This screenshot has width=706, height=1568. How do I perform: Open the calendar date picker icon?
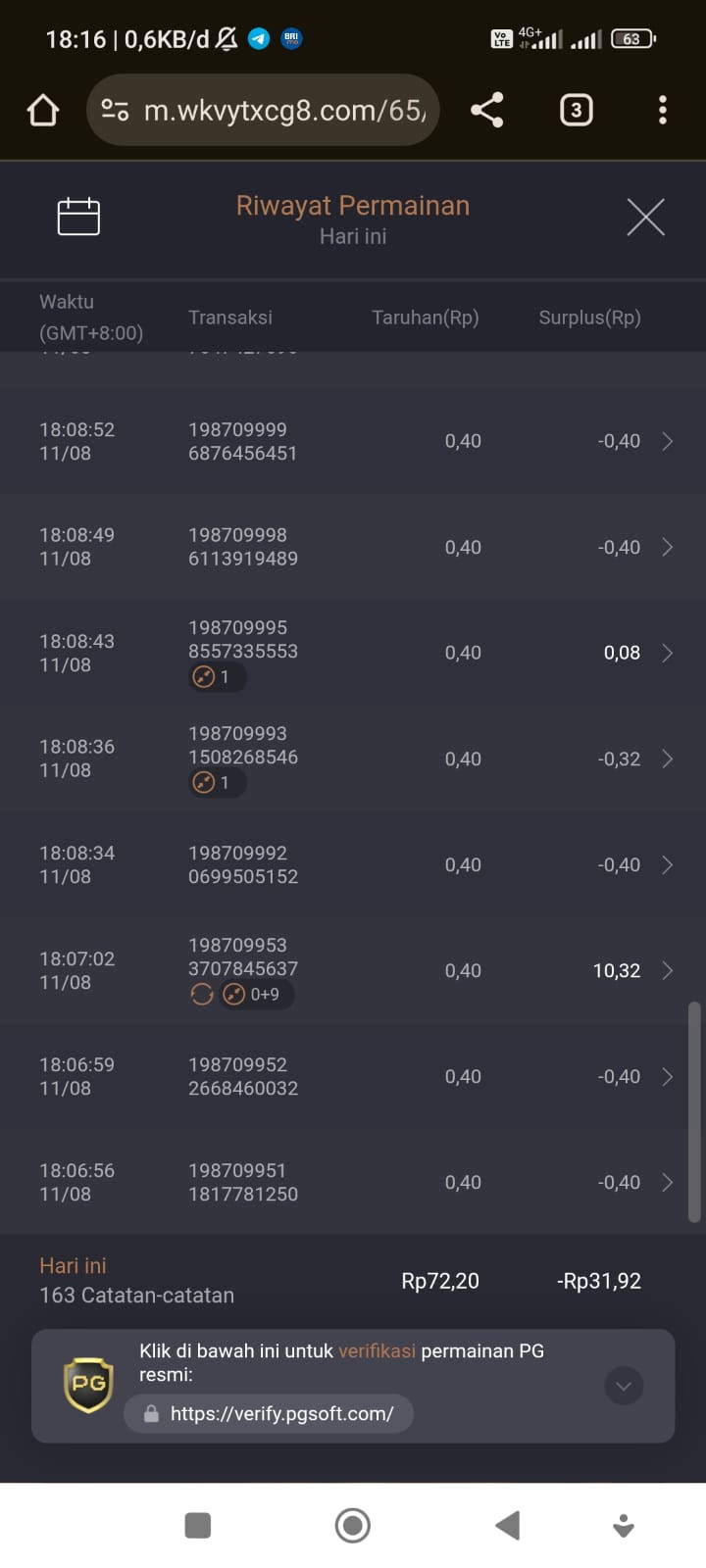(x=78, y=217)
